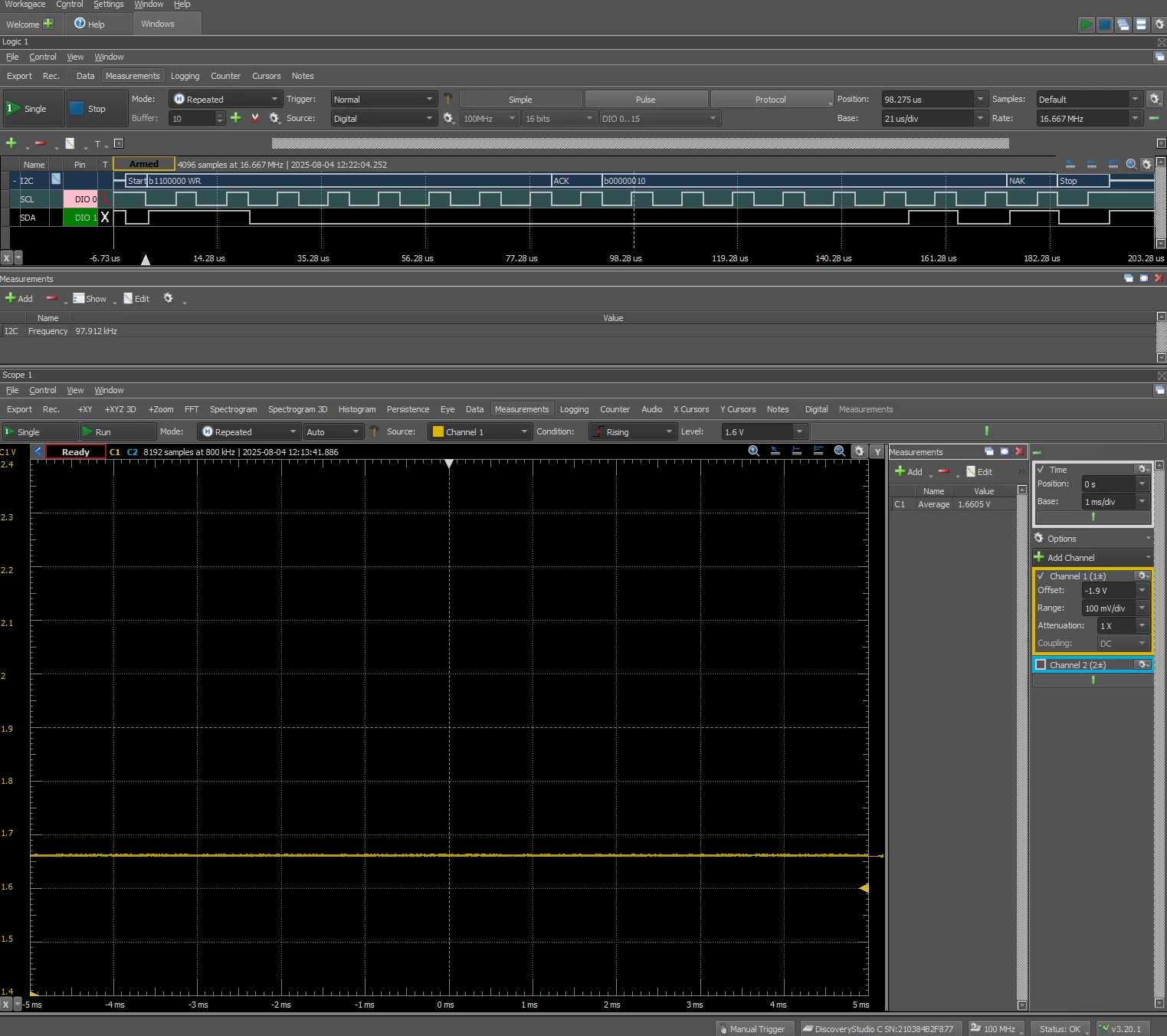The height and width of the screenshot is (1036, 1167).
Task: Add a signal using the Logic green plus
Action: pyautogui.click(x=11, y=143)
